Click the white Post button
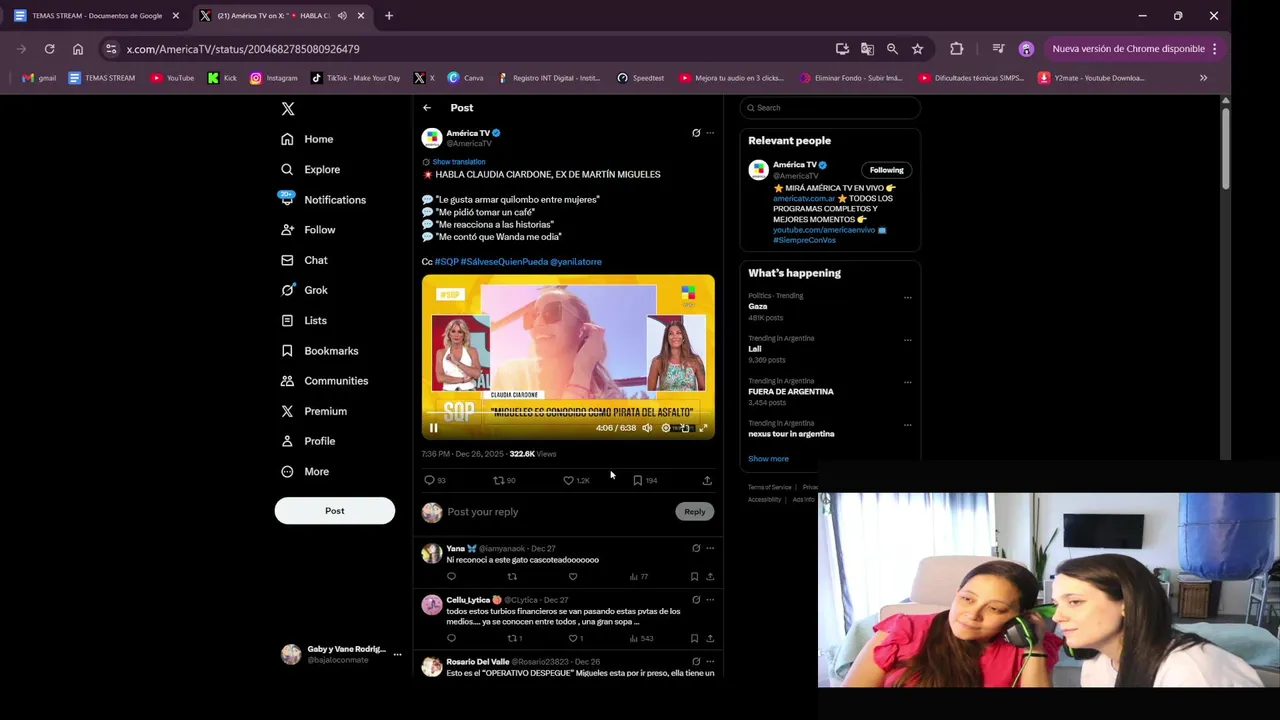Image resolution: width=1280 pixels, height=720 pixels. [335, 511]
